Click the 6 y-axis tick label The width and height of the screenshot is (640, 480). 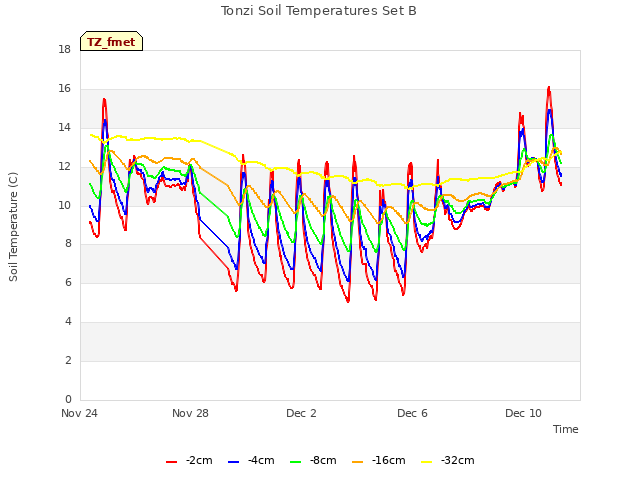pyautogui.click(x=68, y=282)
